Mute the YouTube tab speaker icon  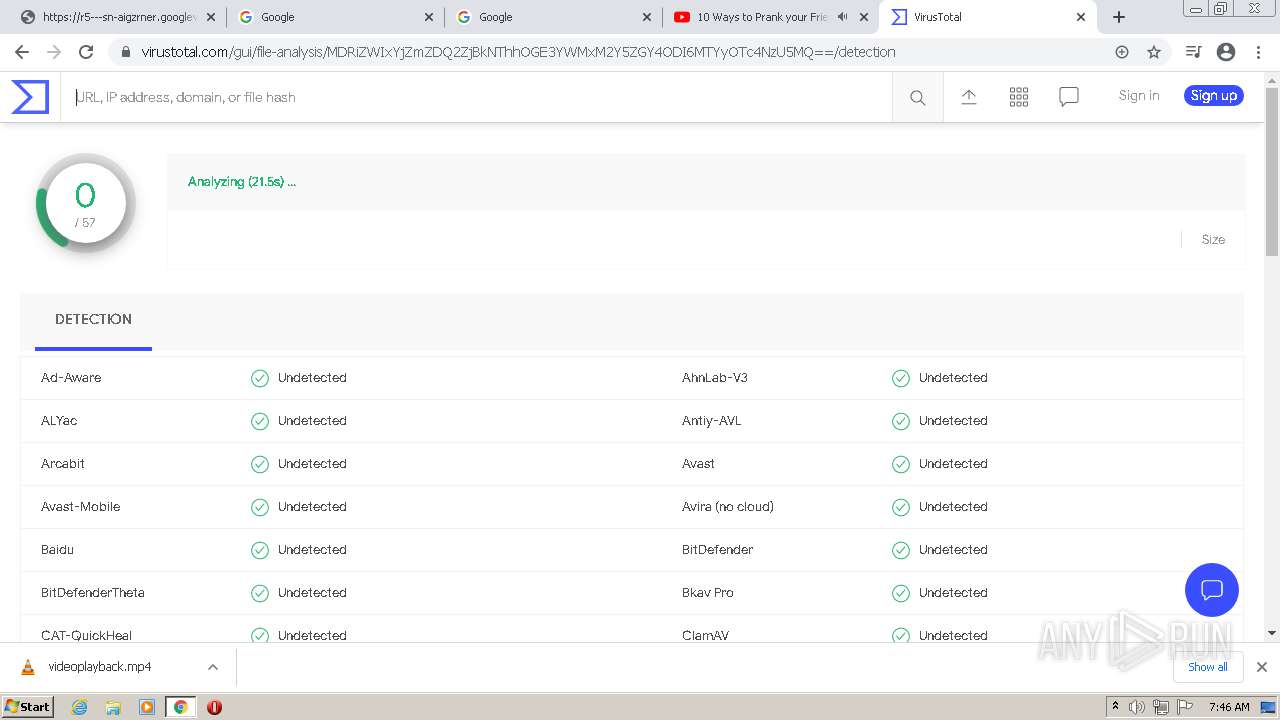(x=842, y=17)
